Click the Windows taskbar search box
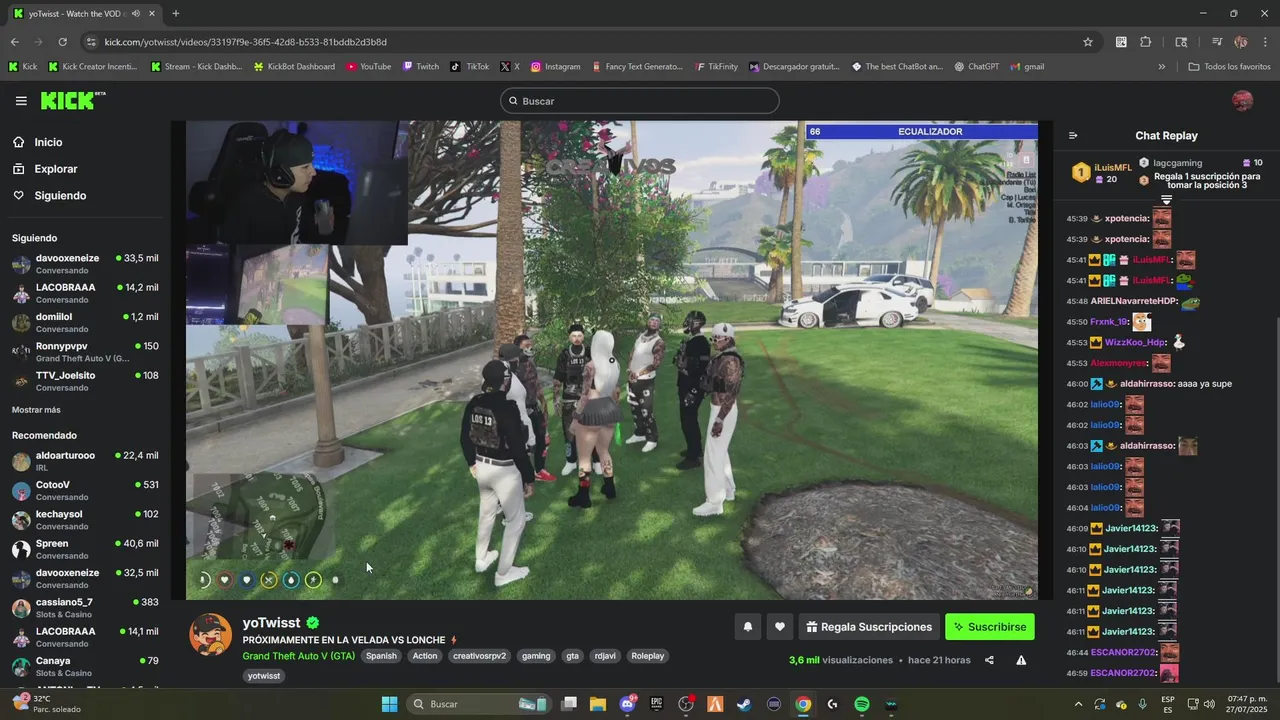 point(479,704)
